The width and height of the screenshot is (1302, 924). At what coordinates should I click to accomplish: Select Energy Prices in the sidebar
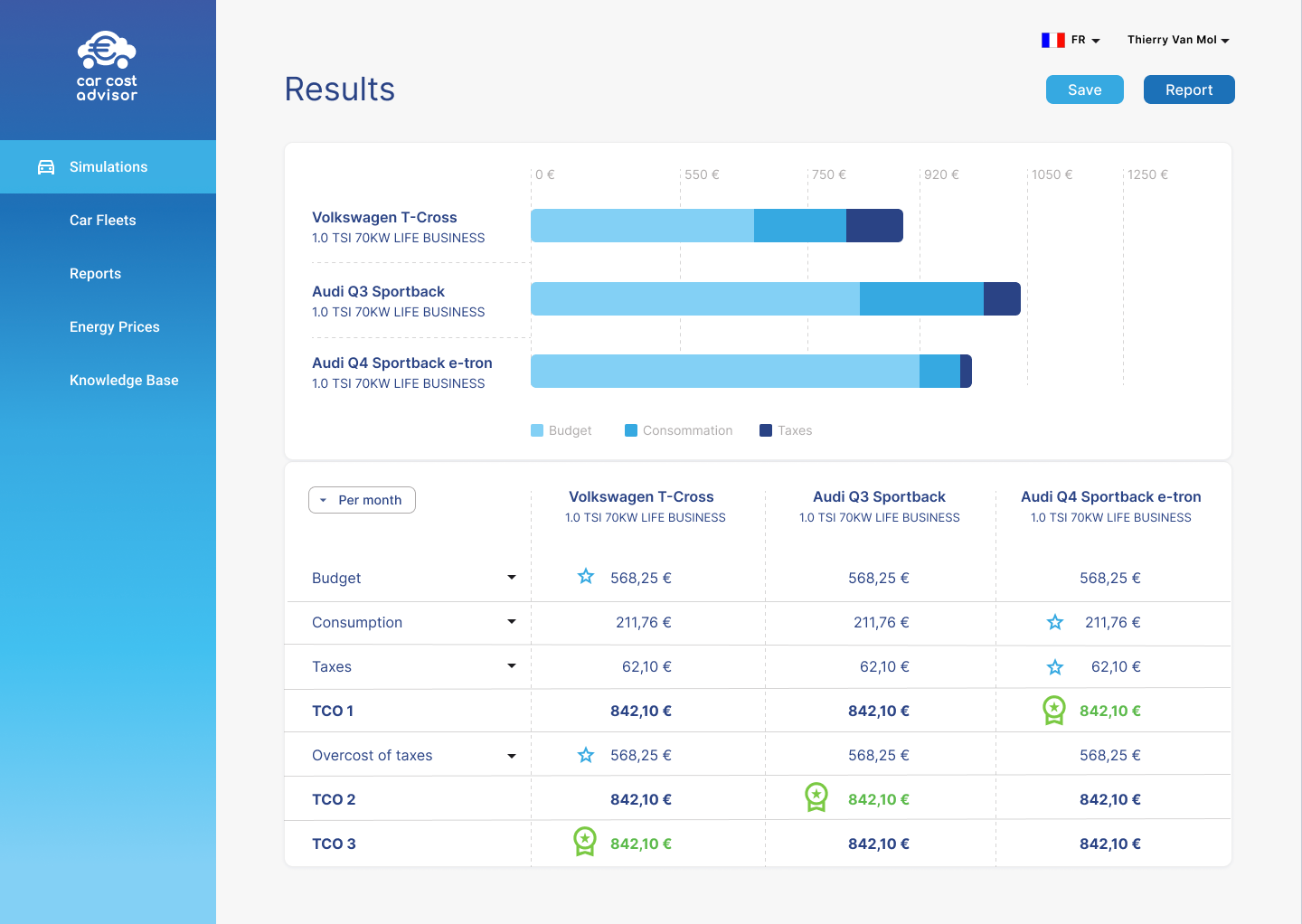(114, 326)
